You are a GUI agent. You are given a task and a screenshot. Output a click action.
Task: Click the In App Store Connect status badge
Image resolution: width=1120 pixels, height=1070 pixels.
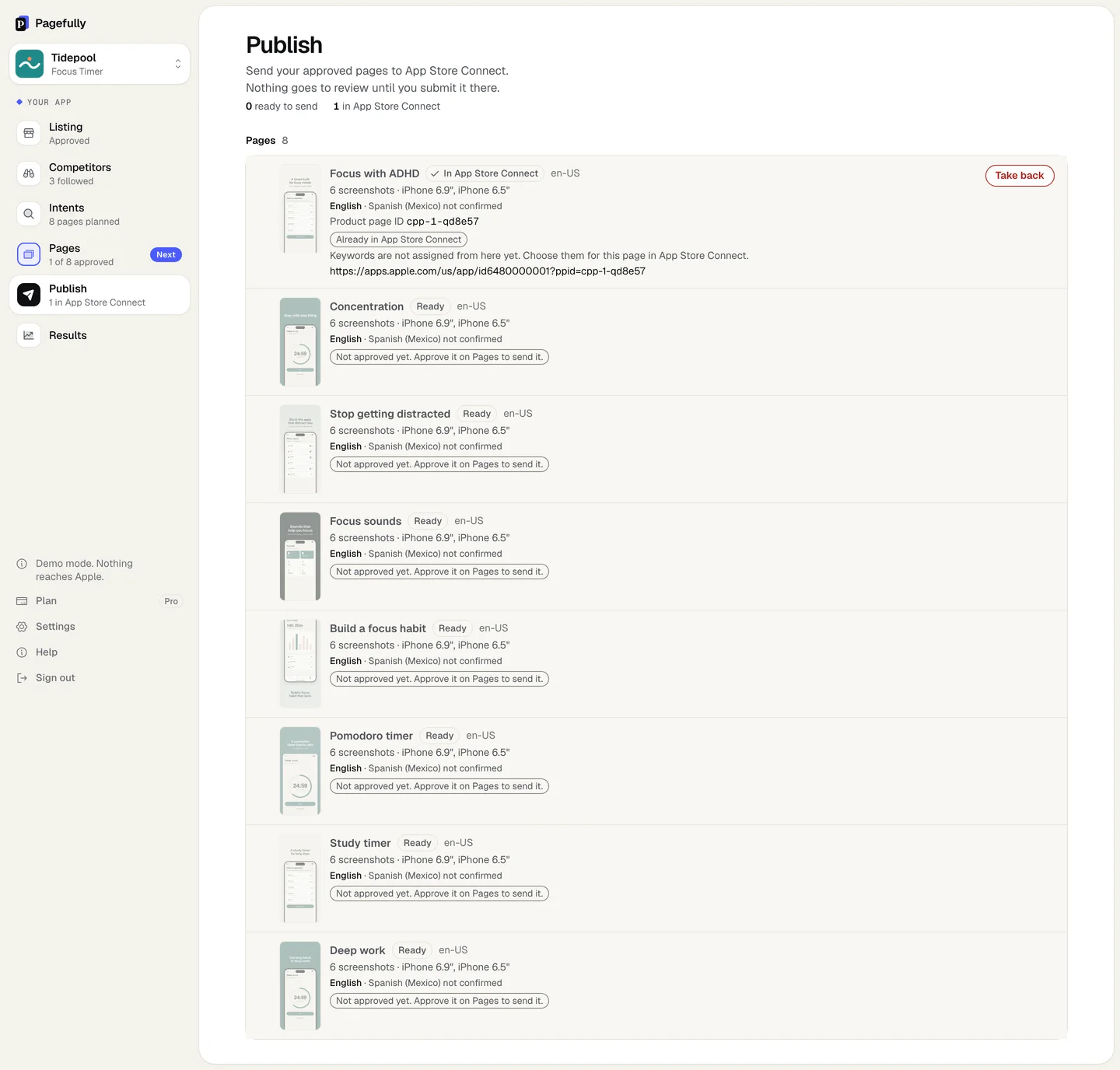coord(485,174)
